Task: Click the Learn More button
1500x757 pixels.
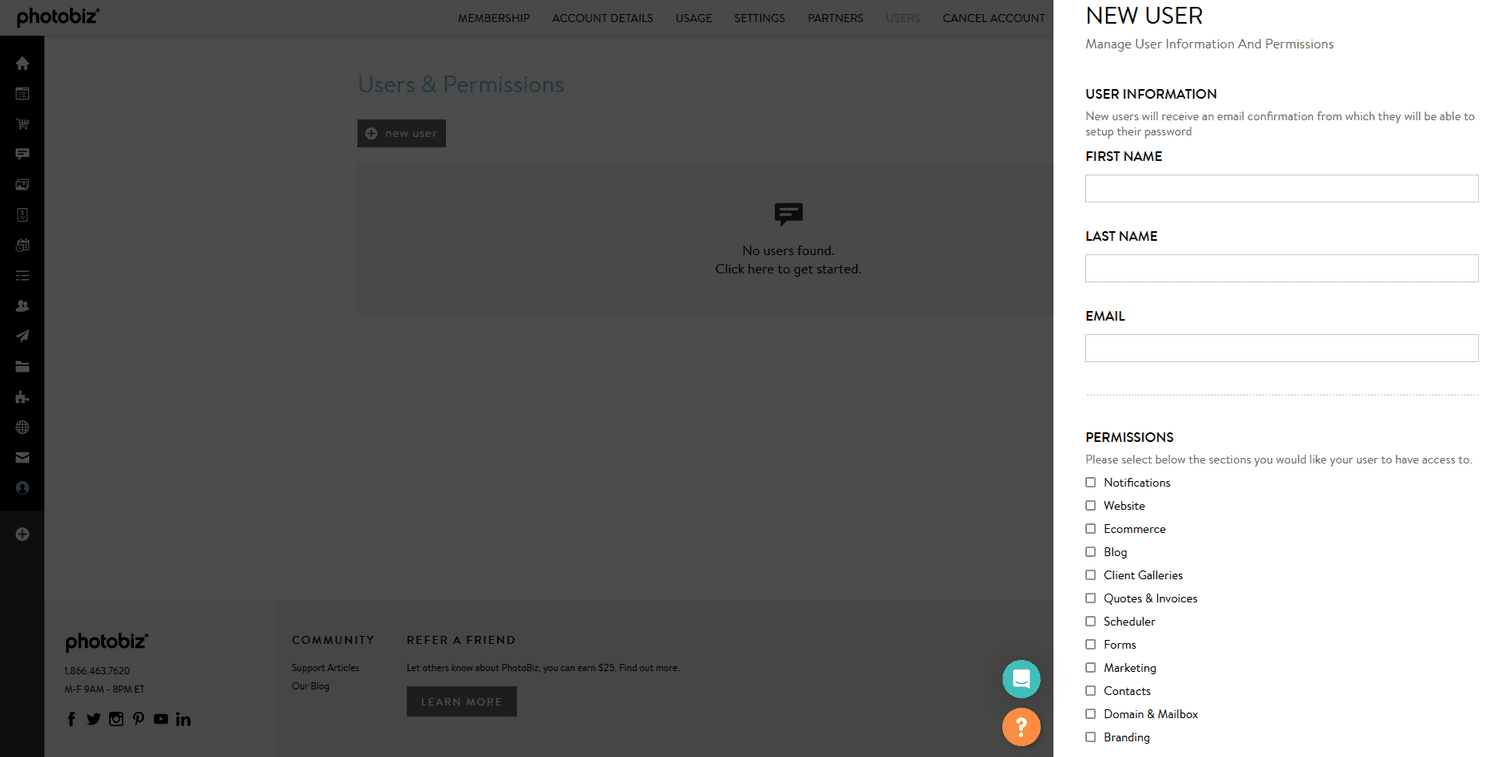Action: (461, 701)
